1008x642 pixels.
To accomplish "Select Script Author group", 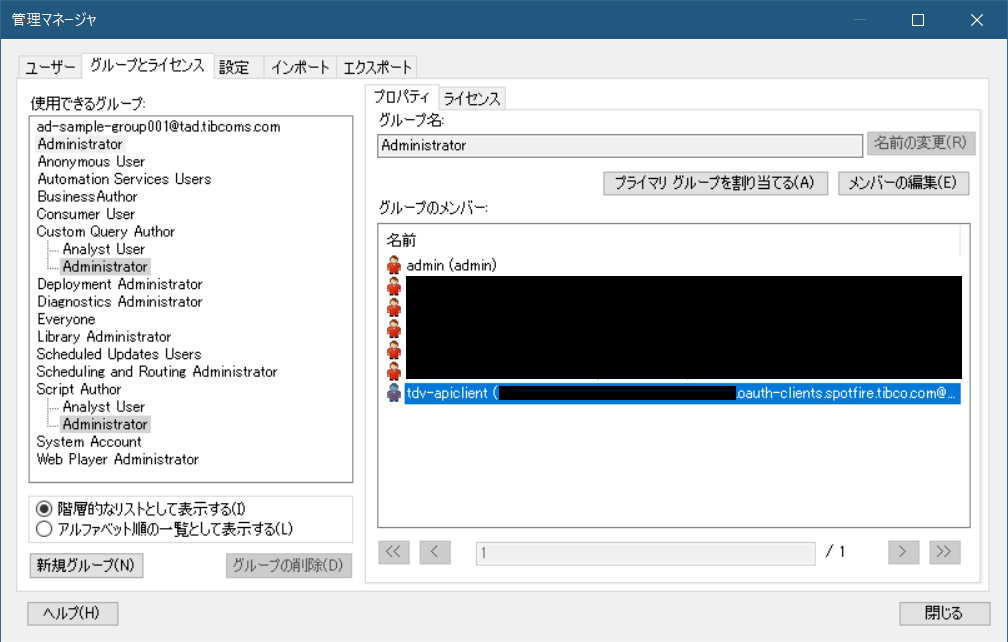I will (x=78, y=389).
